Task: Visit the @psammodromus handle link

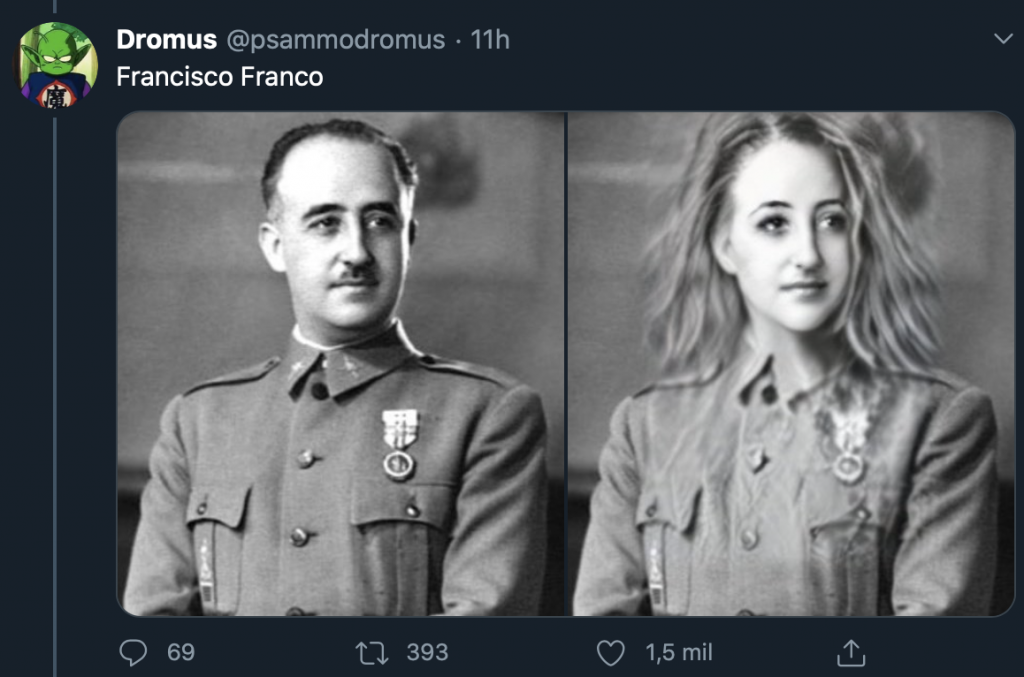Action: click(335, 40)
